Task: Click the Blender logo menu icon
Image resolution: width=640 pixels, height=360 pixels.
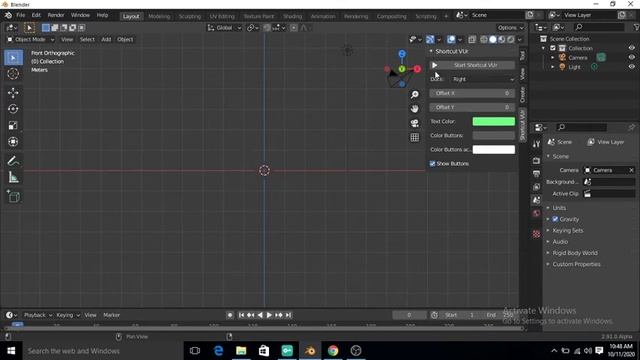Action: tap(8, 15)
